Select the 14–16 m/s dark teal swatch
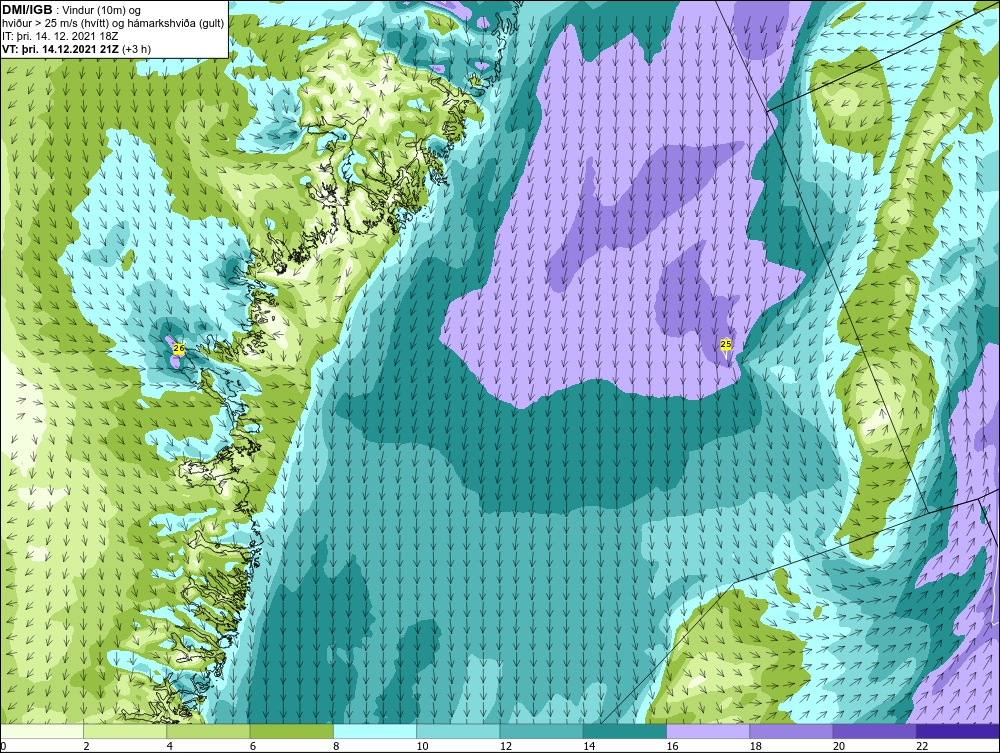 (624, 731)
